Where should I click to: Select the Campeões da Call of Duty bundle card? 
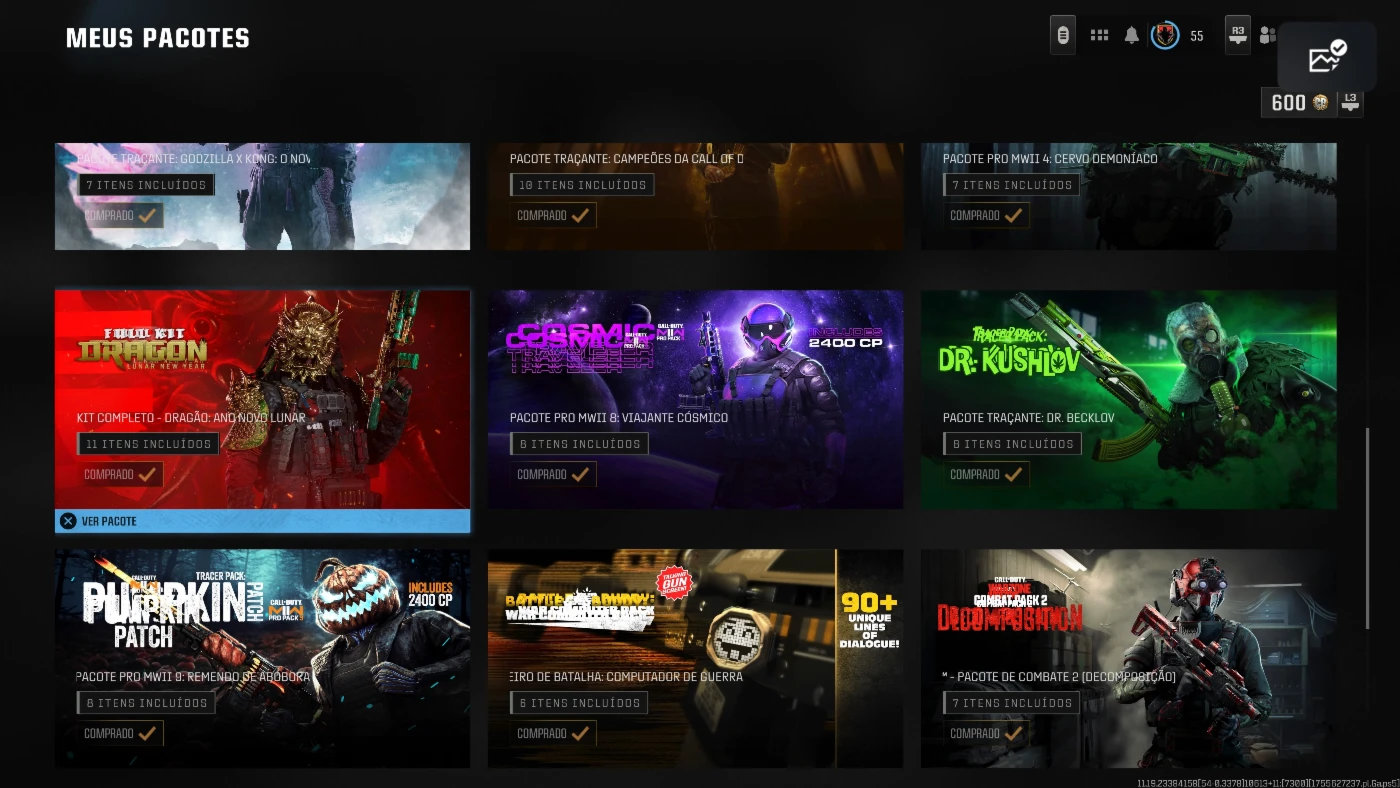point(695,196)
